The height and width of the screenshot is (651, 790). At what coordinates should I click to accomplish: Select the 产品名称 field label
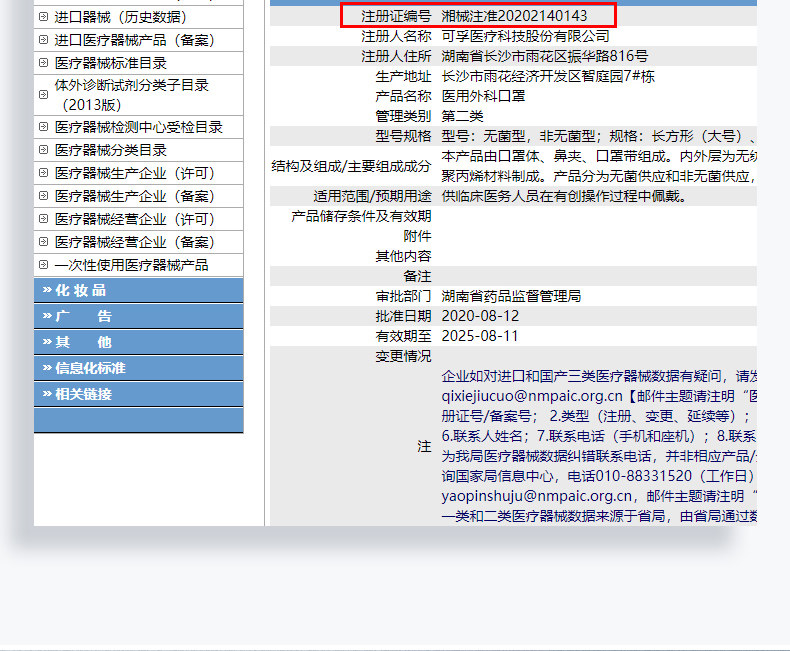[403, 96]
